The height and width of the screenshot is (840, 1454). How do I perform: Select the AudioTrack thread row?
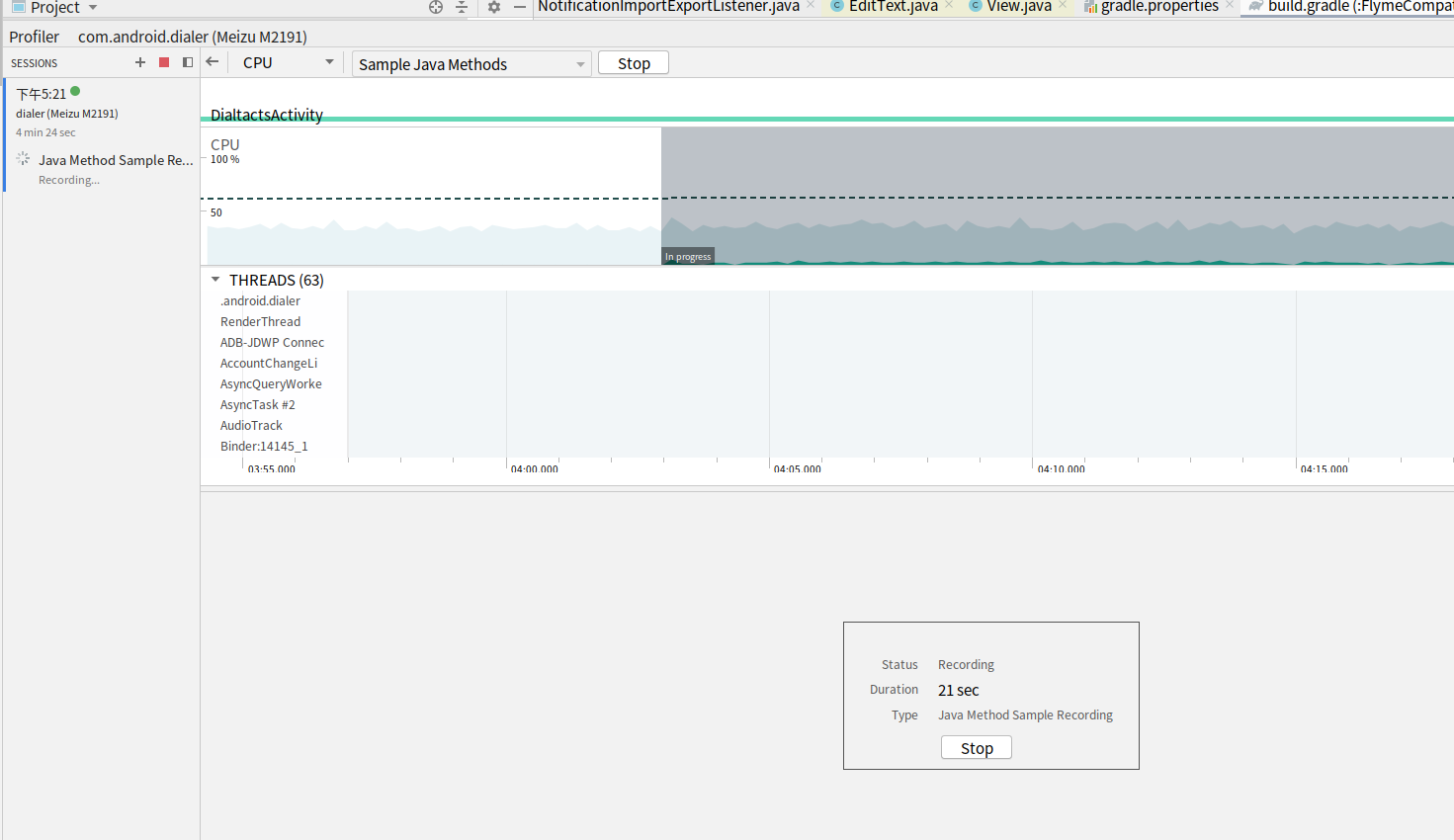tap(251, 426)
